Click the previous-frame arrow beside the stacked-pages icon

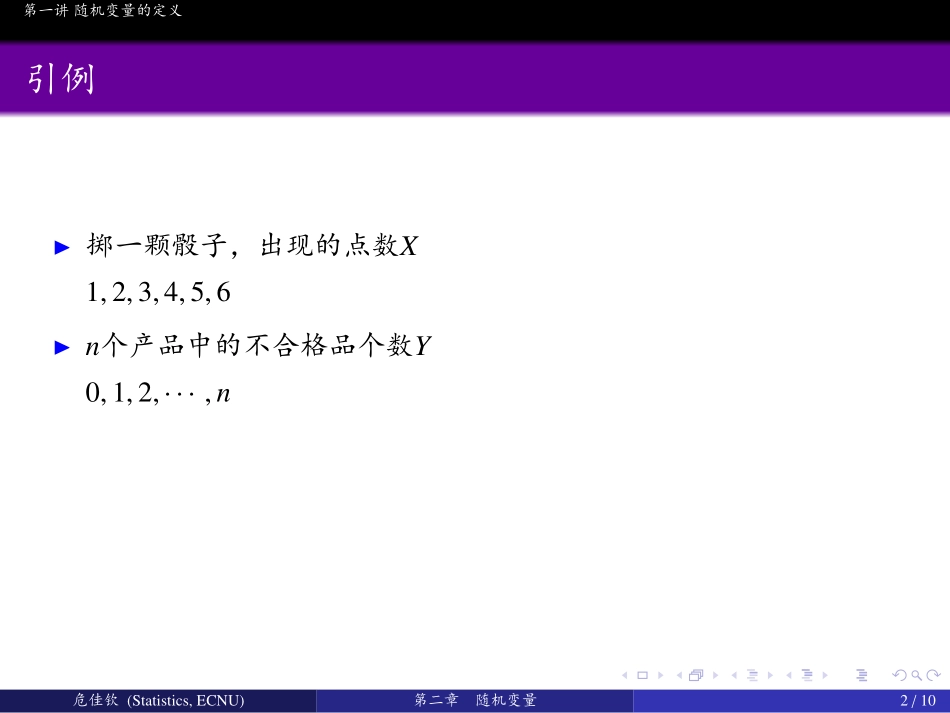coord(678,676)
